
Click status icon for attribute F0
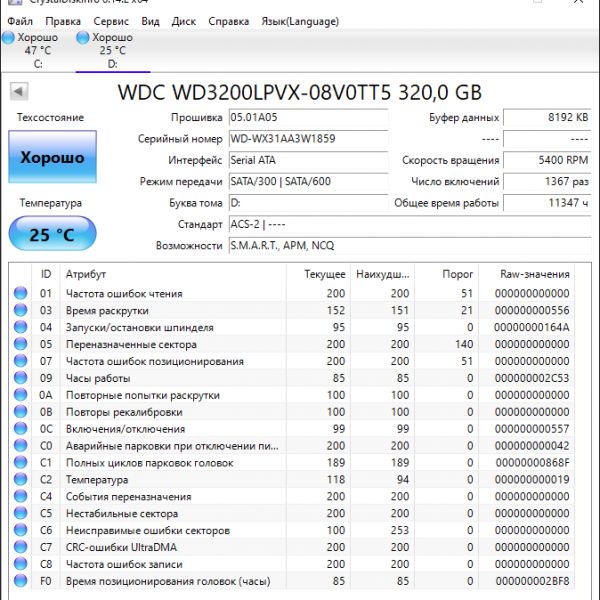(x=20, y=581)
